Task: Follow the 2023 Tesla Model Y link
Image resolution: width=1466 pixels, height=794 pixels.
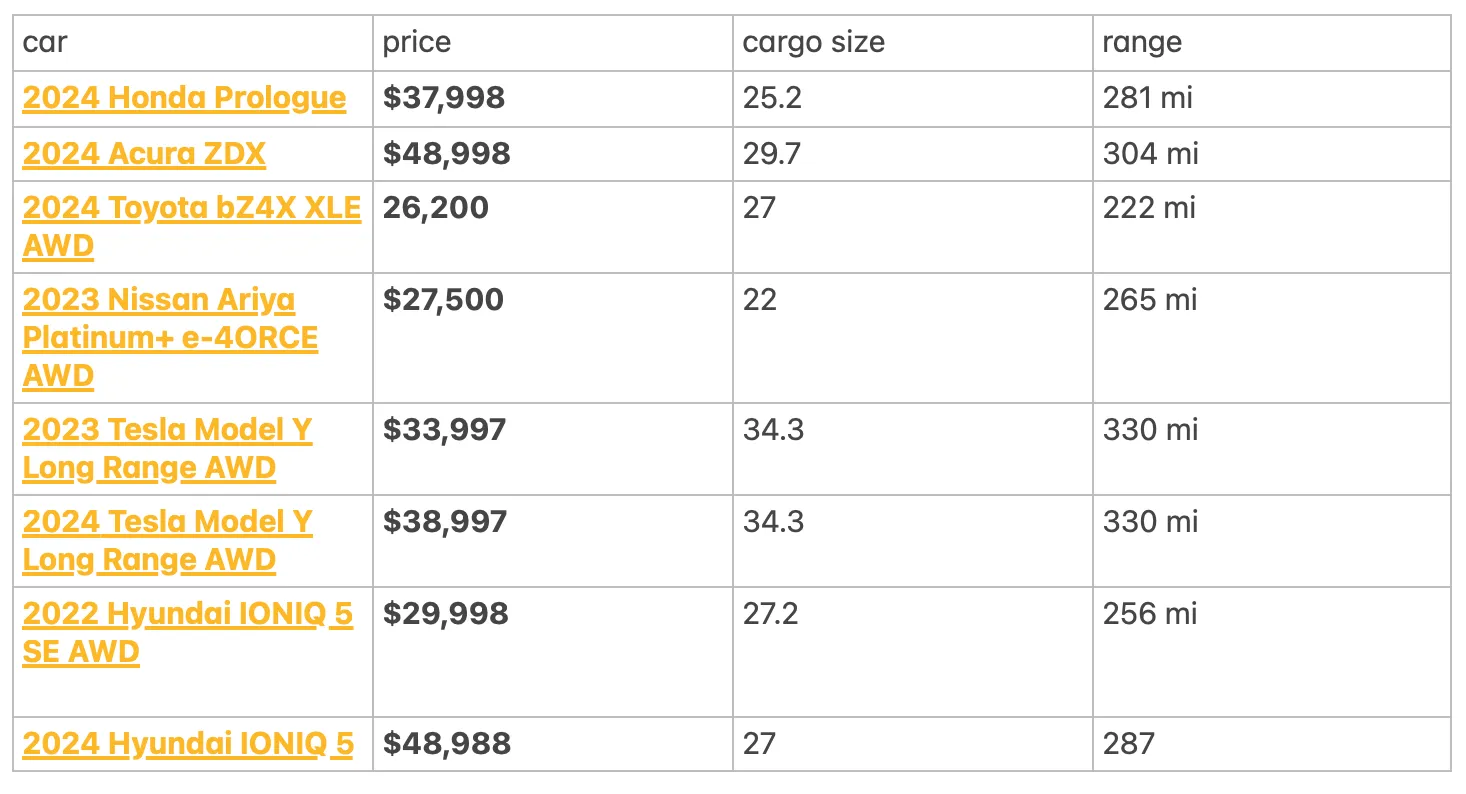Action: (x=167, y=431)
